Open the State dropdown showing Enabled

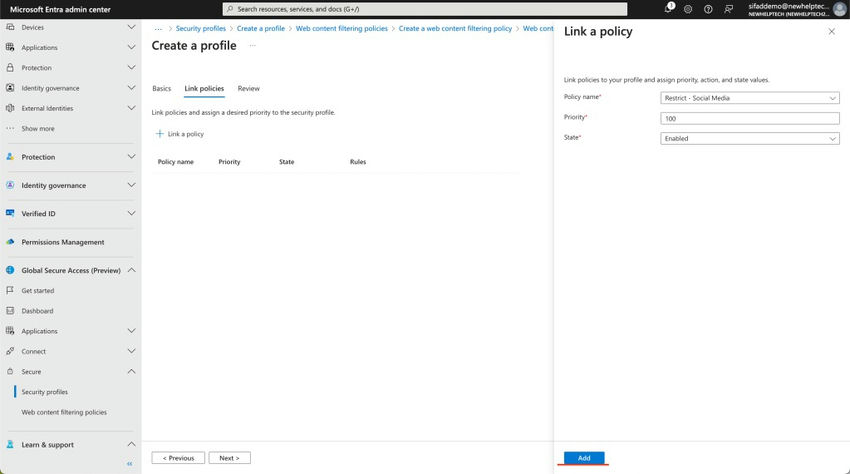point(750,138)
